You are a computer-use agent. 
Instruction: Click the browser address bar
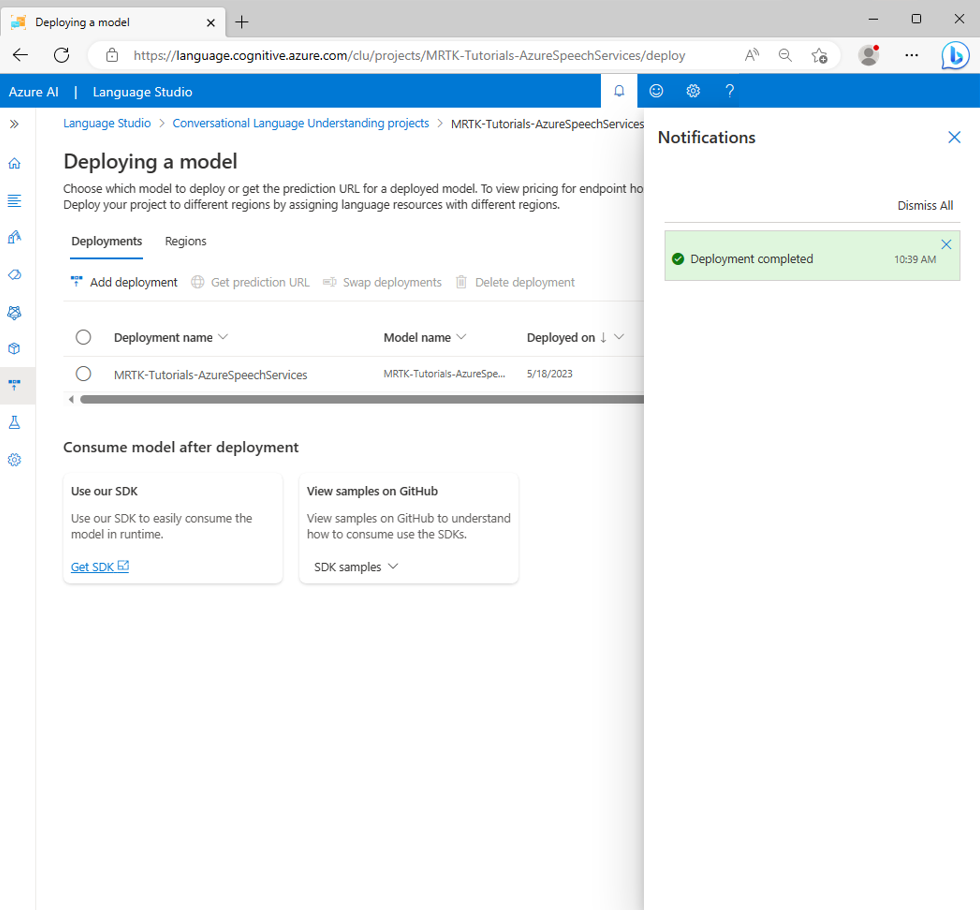(x=409, y=56)
